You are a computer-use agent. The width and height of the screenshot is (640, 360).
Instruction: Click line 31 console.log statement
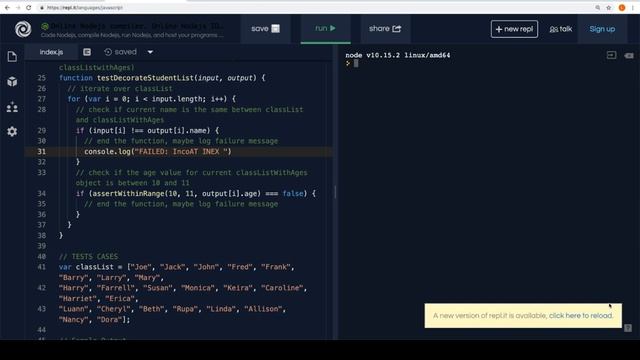pos(158,151)
